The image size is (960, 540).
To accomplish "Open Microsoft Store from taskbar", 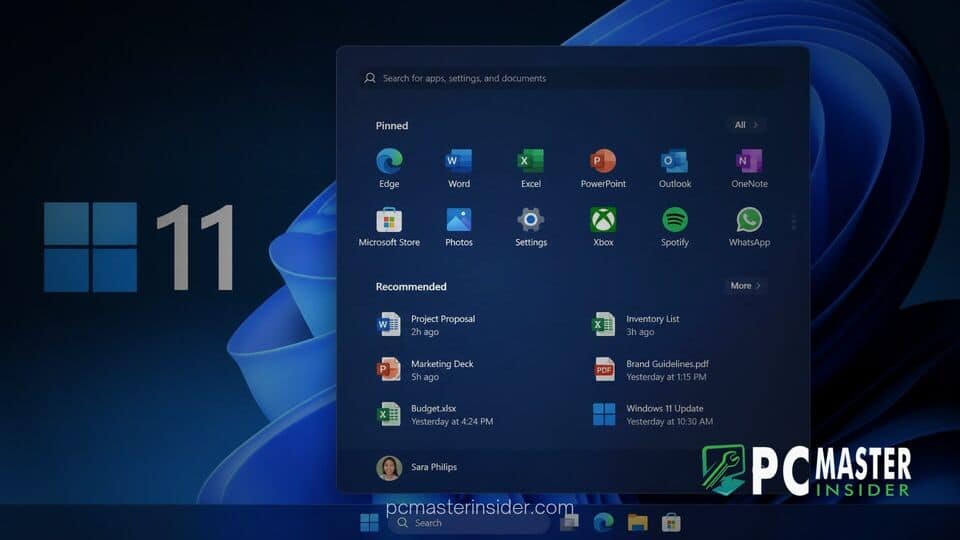I will (x=671, y=522).
